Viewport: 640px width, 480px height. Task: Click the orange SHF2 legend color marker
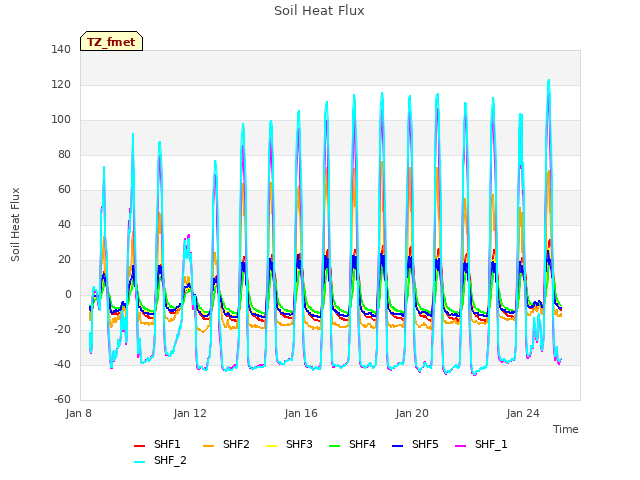[209, 446]
